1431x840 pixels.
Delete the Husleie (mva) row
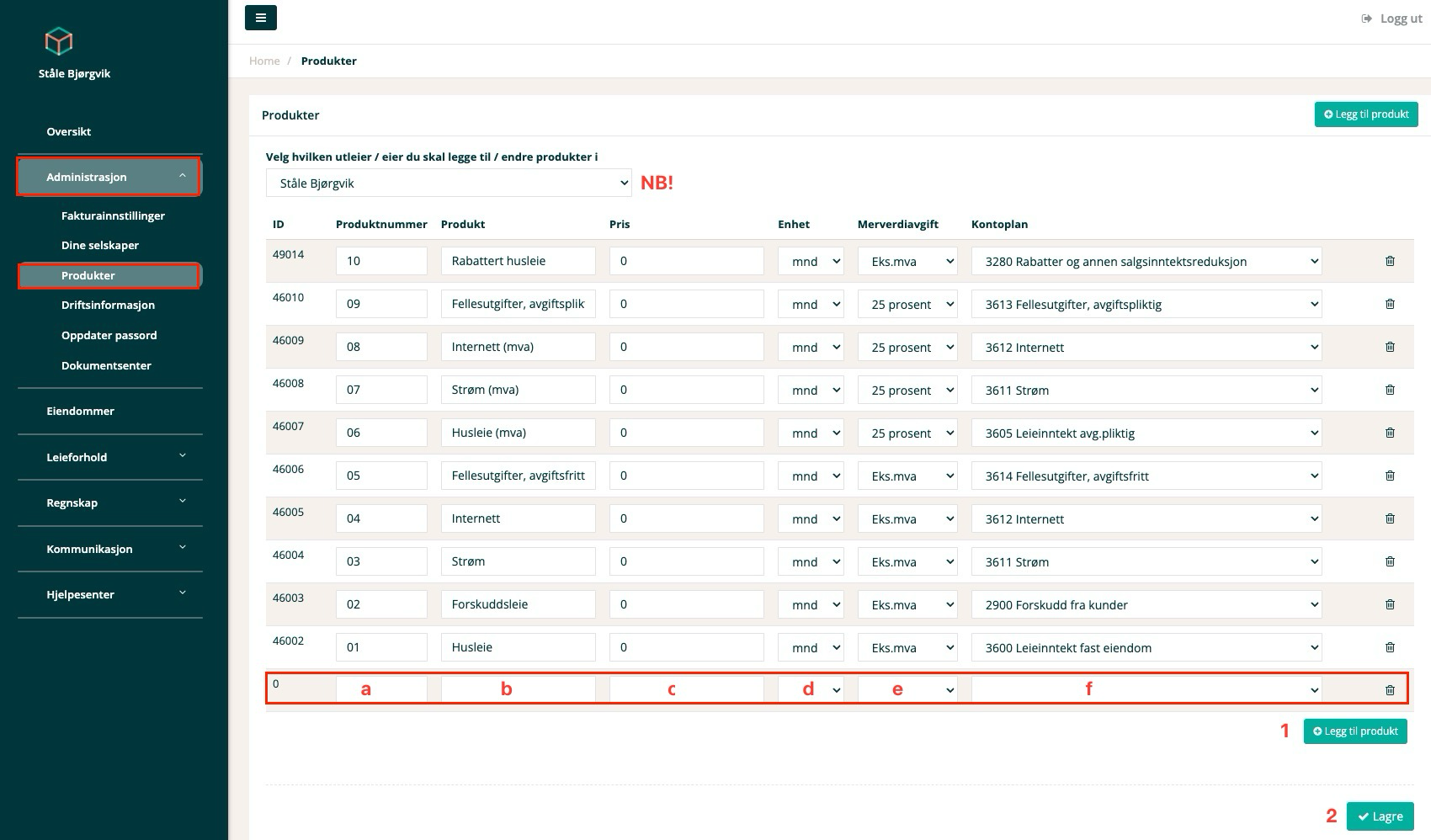[x=1390, y=433]
